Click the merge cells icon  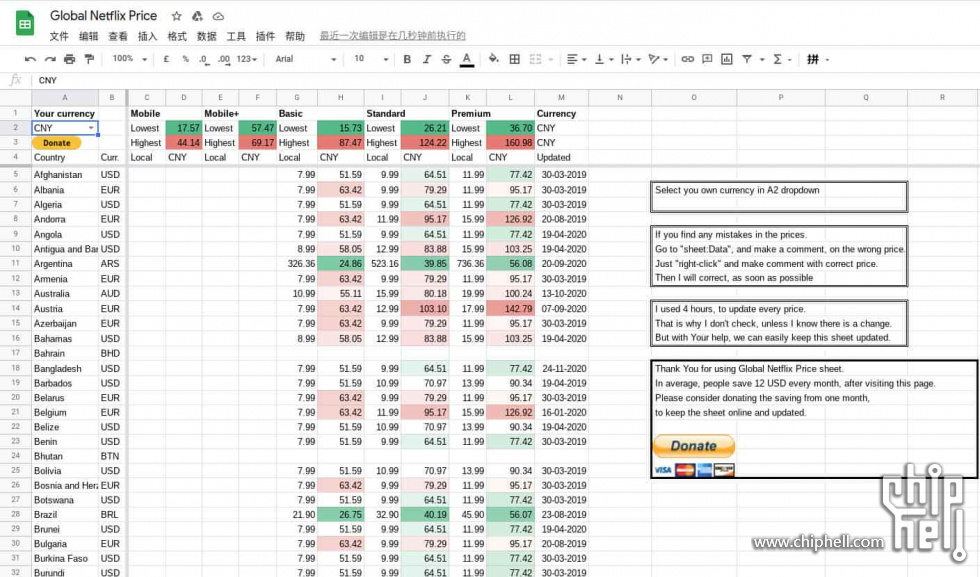536,59
